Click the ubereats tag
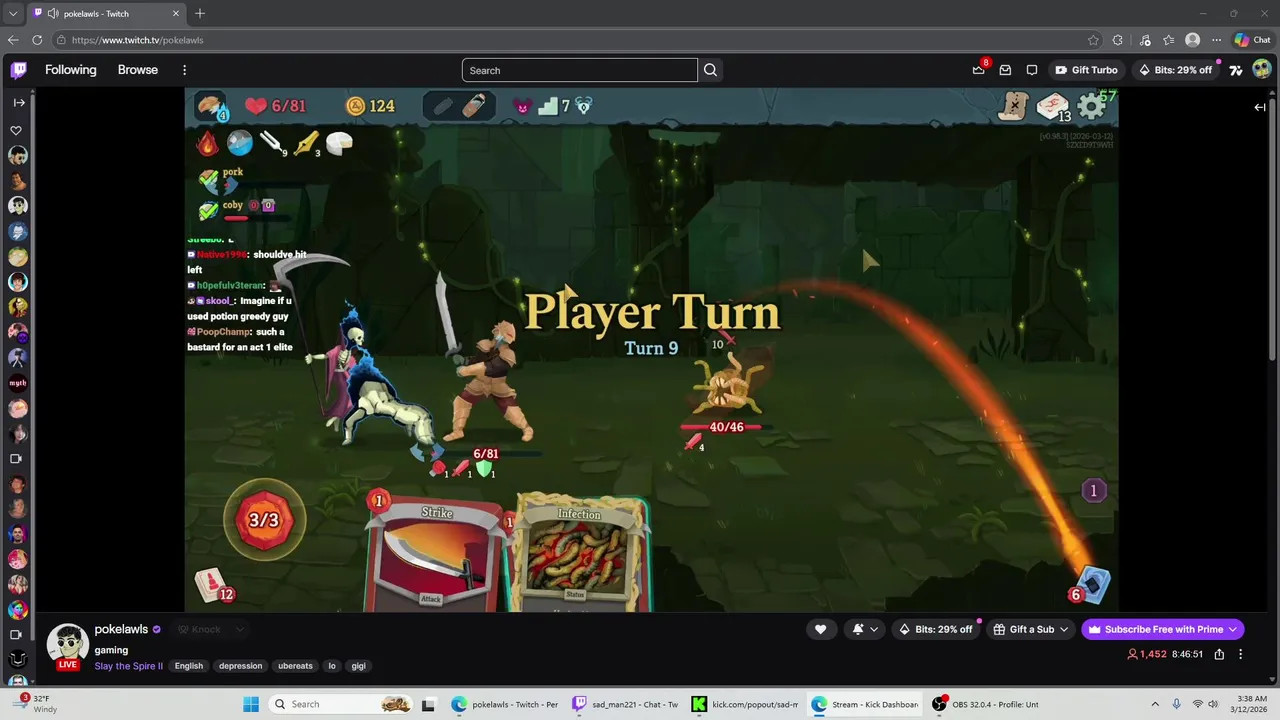Image resolution: width=1280 pixels, height=720 pixels. (295, 666)
